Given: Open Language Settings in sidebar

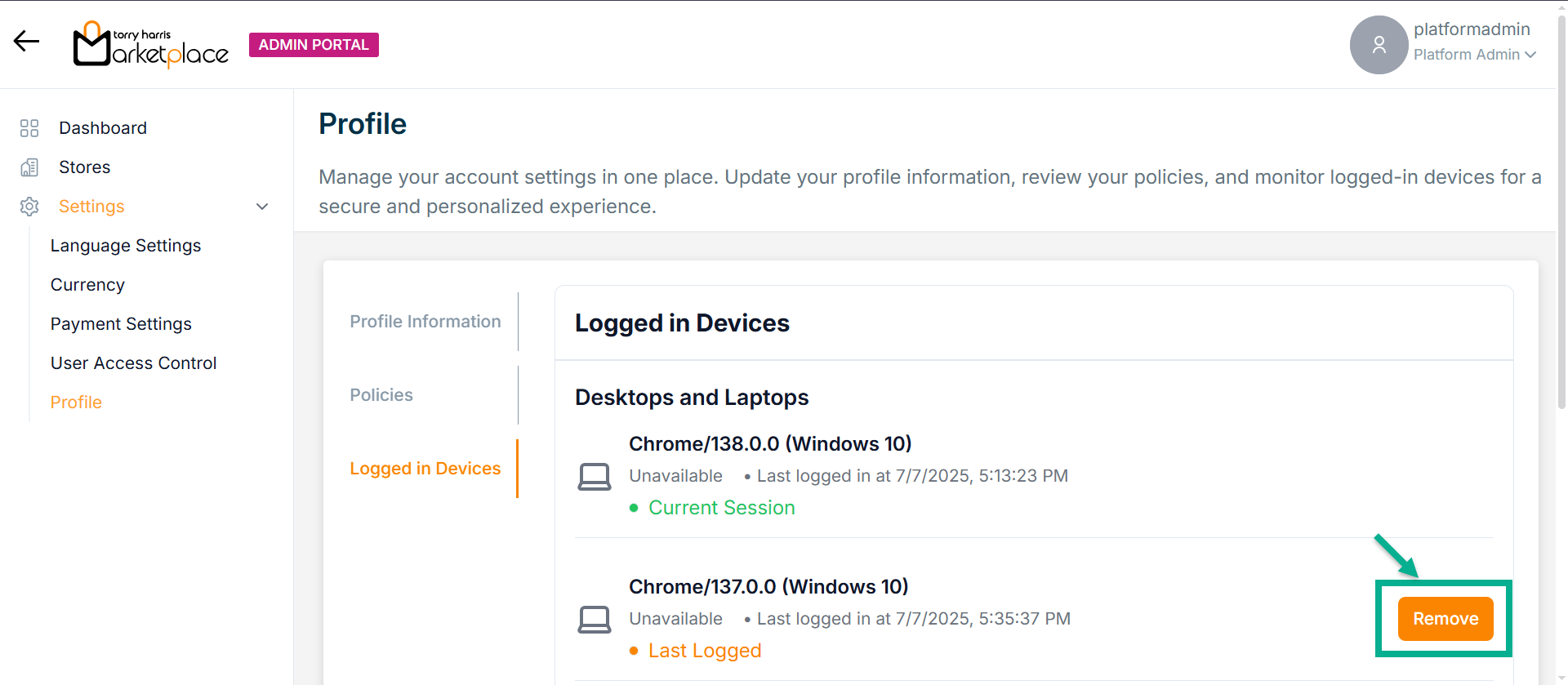Looking at the screenshot, I should pos(126,246).
